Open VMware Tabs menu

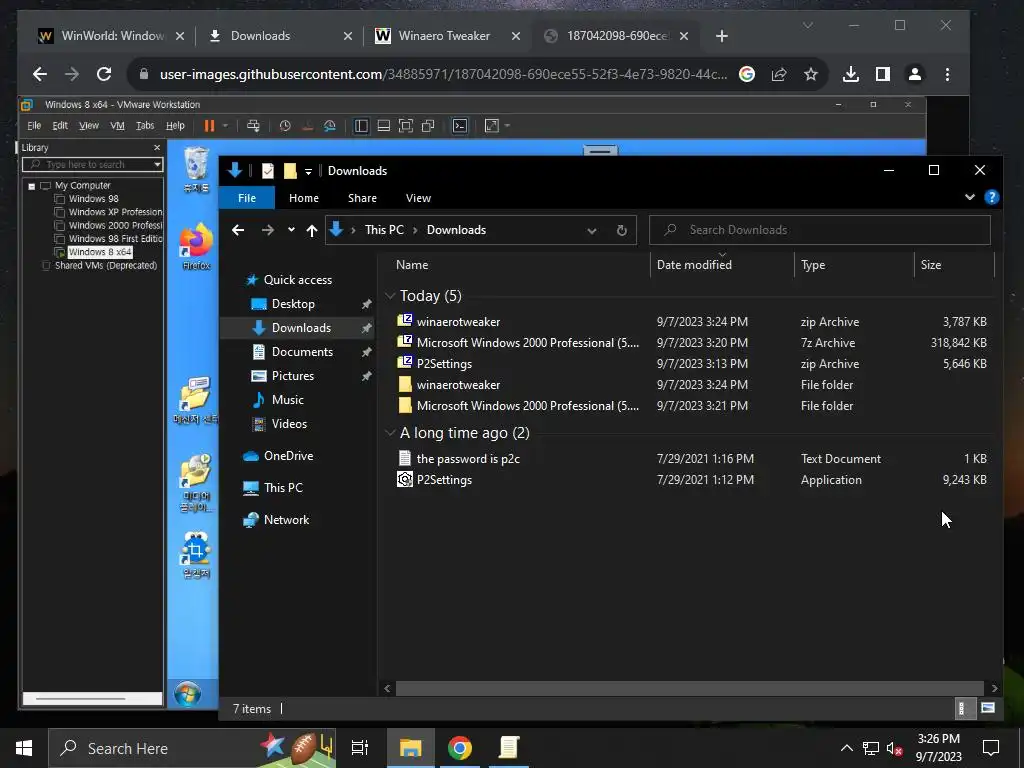(x=145, y=125)
